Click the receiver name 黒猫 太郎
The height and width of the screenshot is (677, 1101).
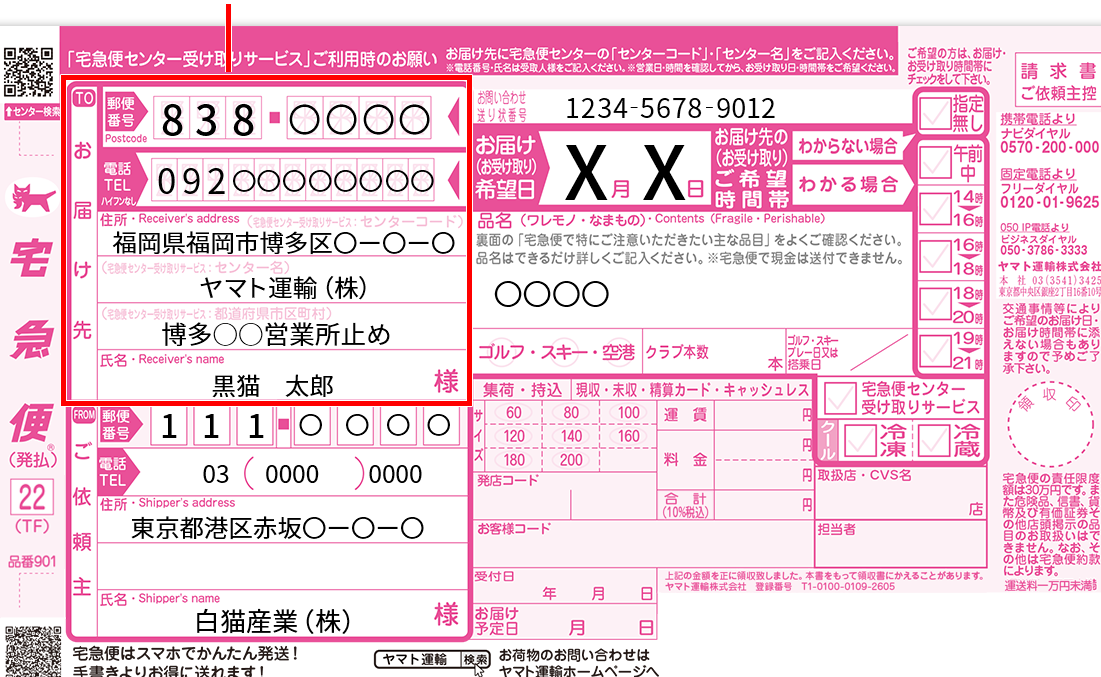[272, 386]
